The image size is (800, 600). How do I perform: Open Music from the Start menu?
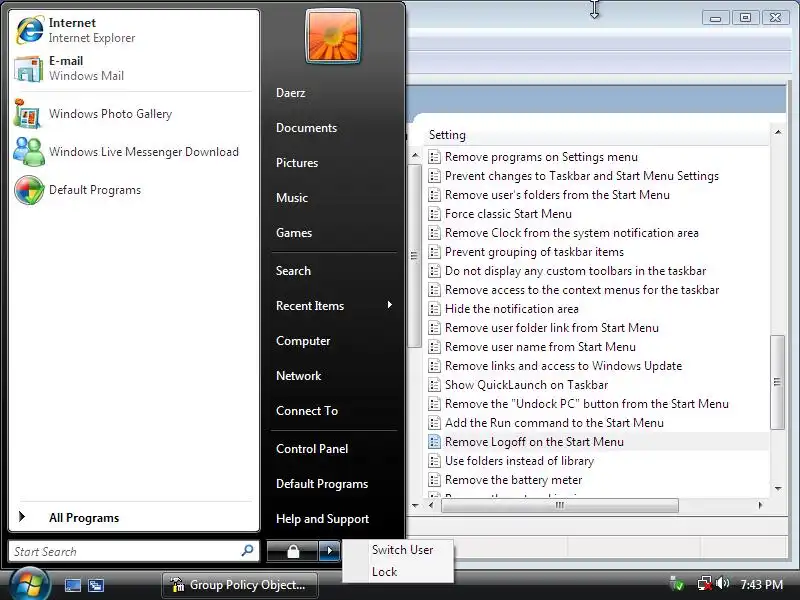tap(291, 197)
